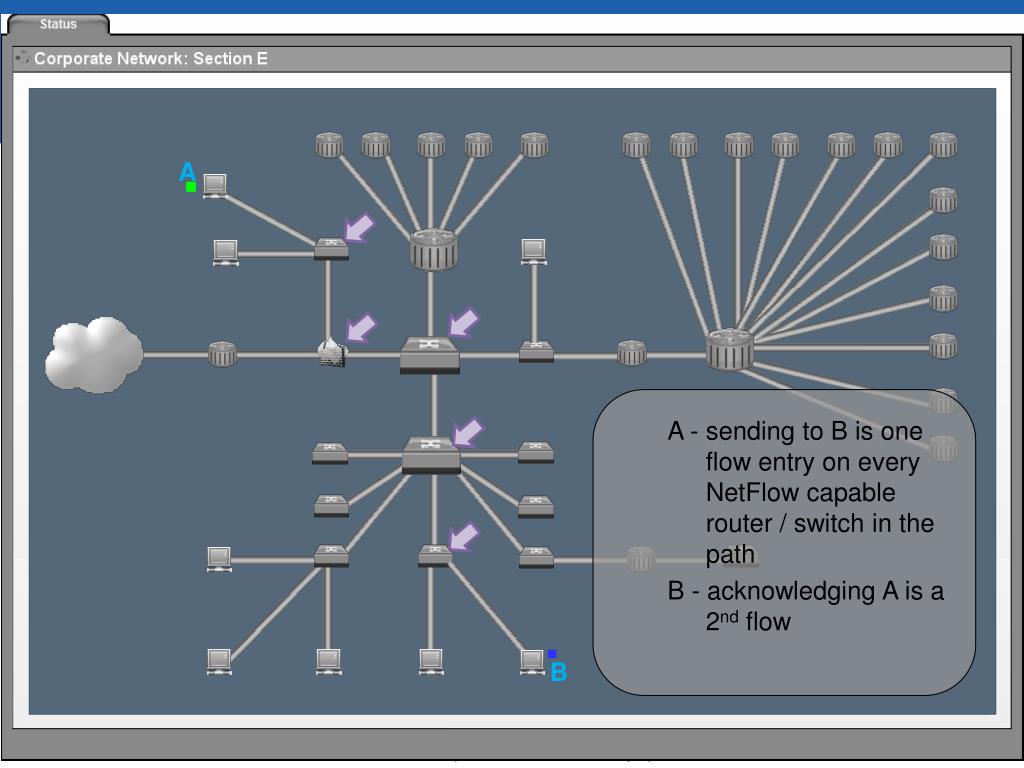The width and height of the screenshot is (1024, 768).
Task: Select the small switch beneath that lone computer
Action: tap(536, 351)
